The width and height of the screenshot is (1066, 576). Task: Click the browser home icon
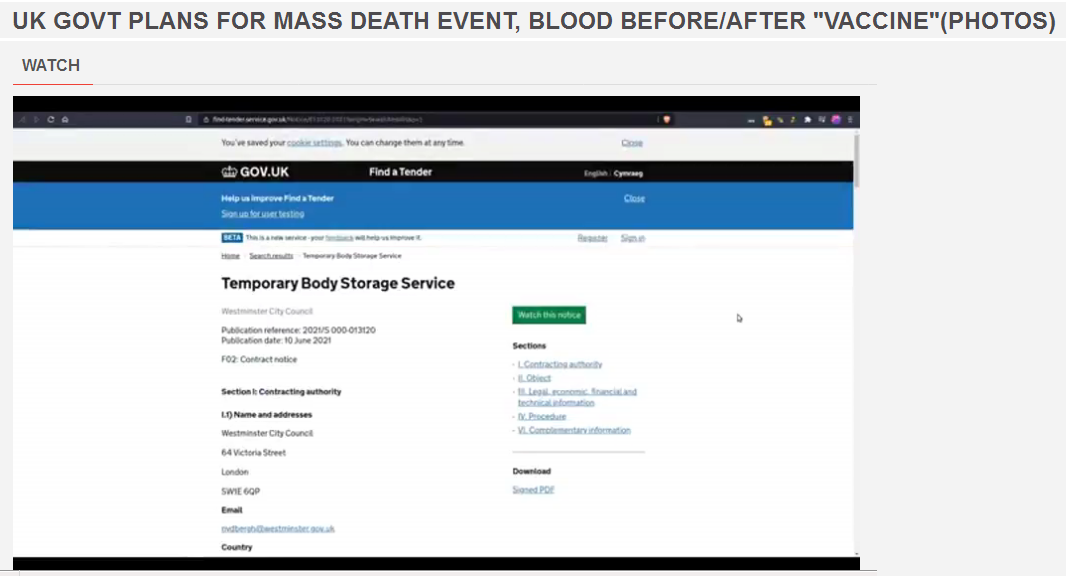pyautogui.click(x=65, y=119)
